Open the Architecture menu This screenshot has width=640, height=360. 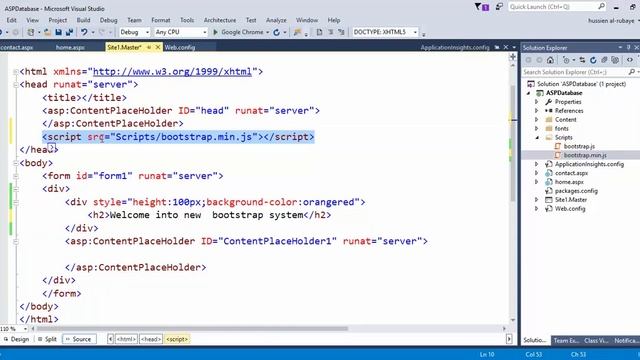tap(220, 20)
